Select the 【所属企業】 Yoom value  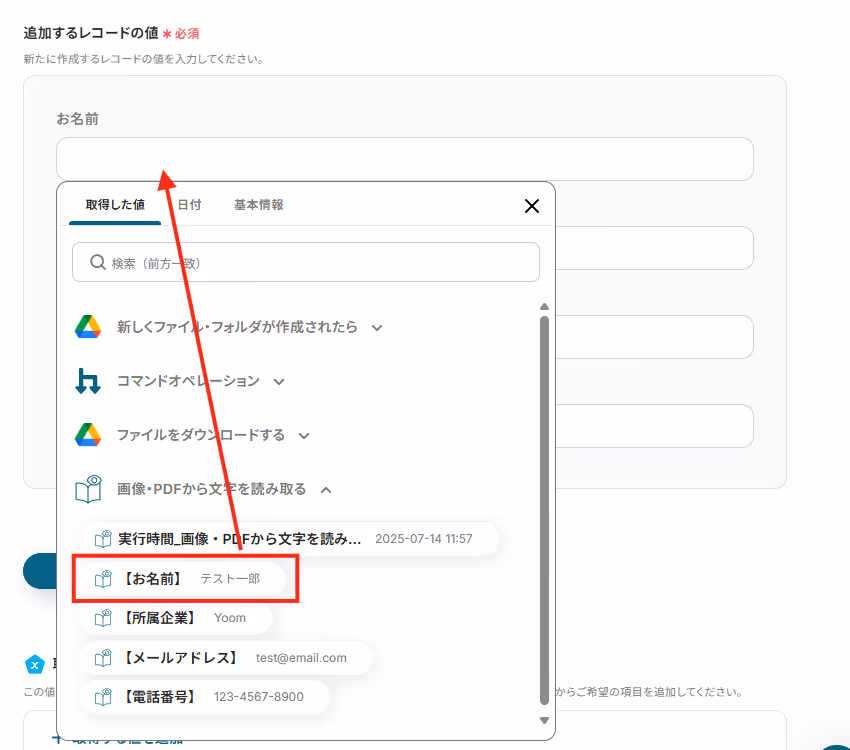tap(176, 618)
